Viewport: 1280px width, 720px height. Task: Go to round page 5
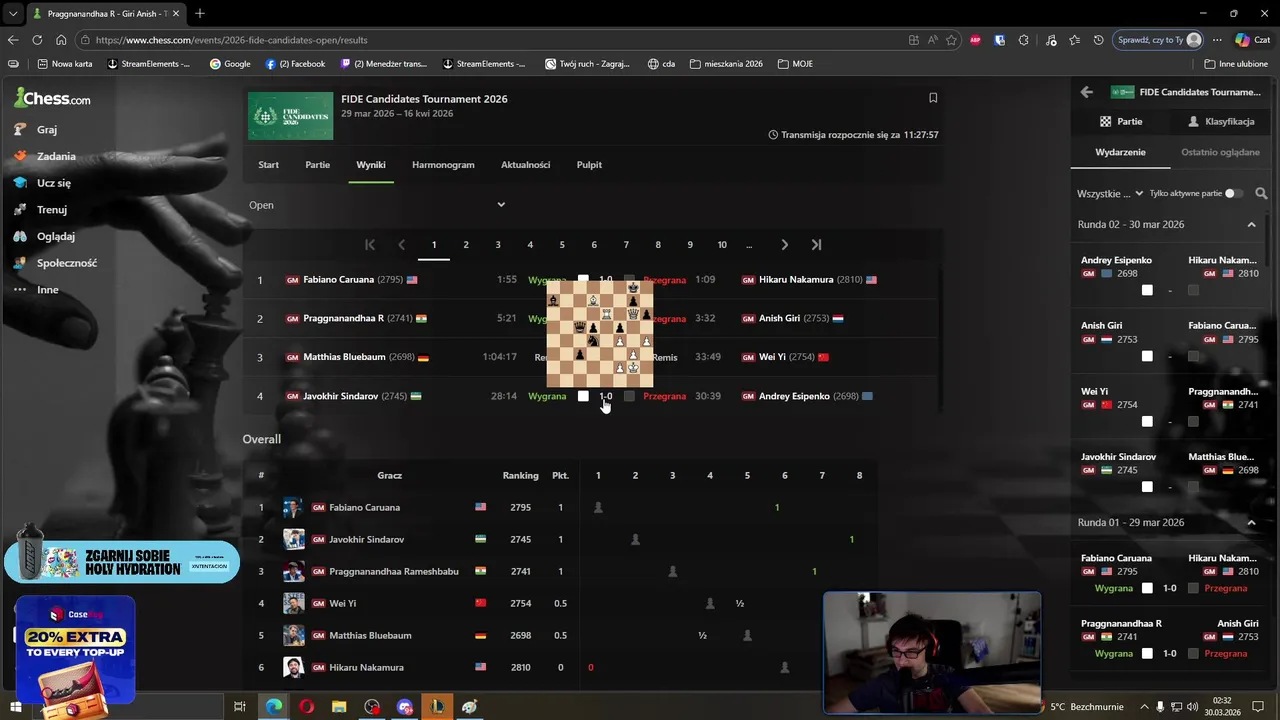coord(562,245)
